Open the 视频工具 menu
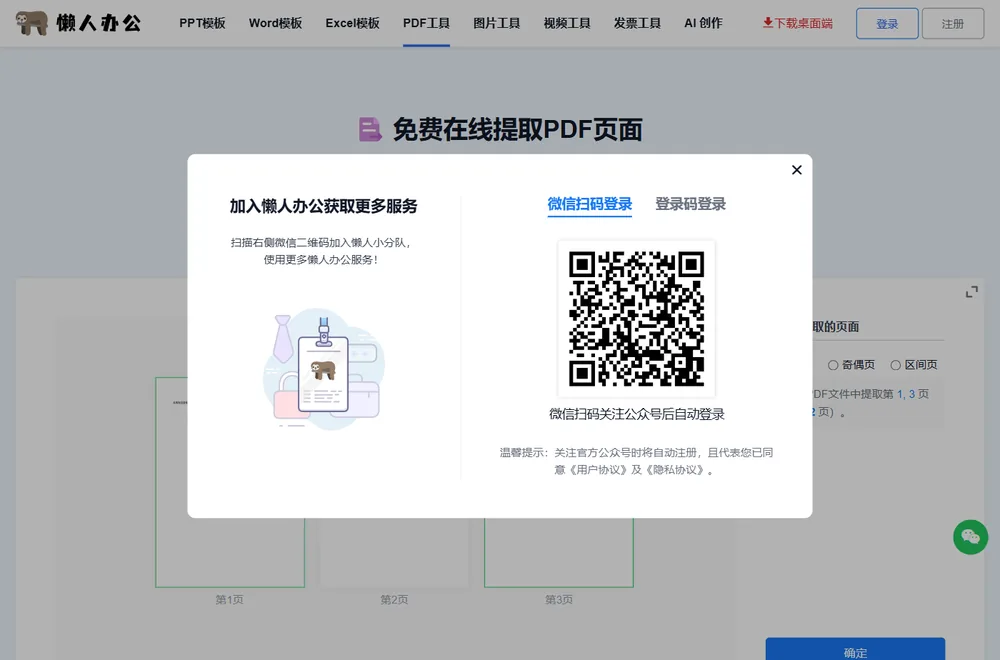 567,24
